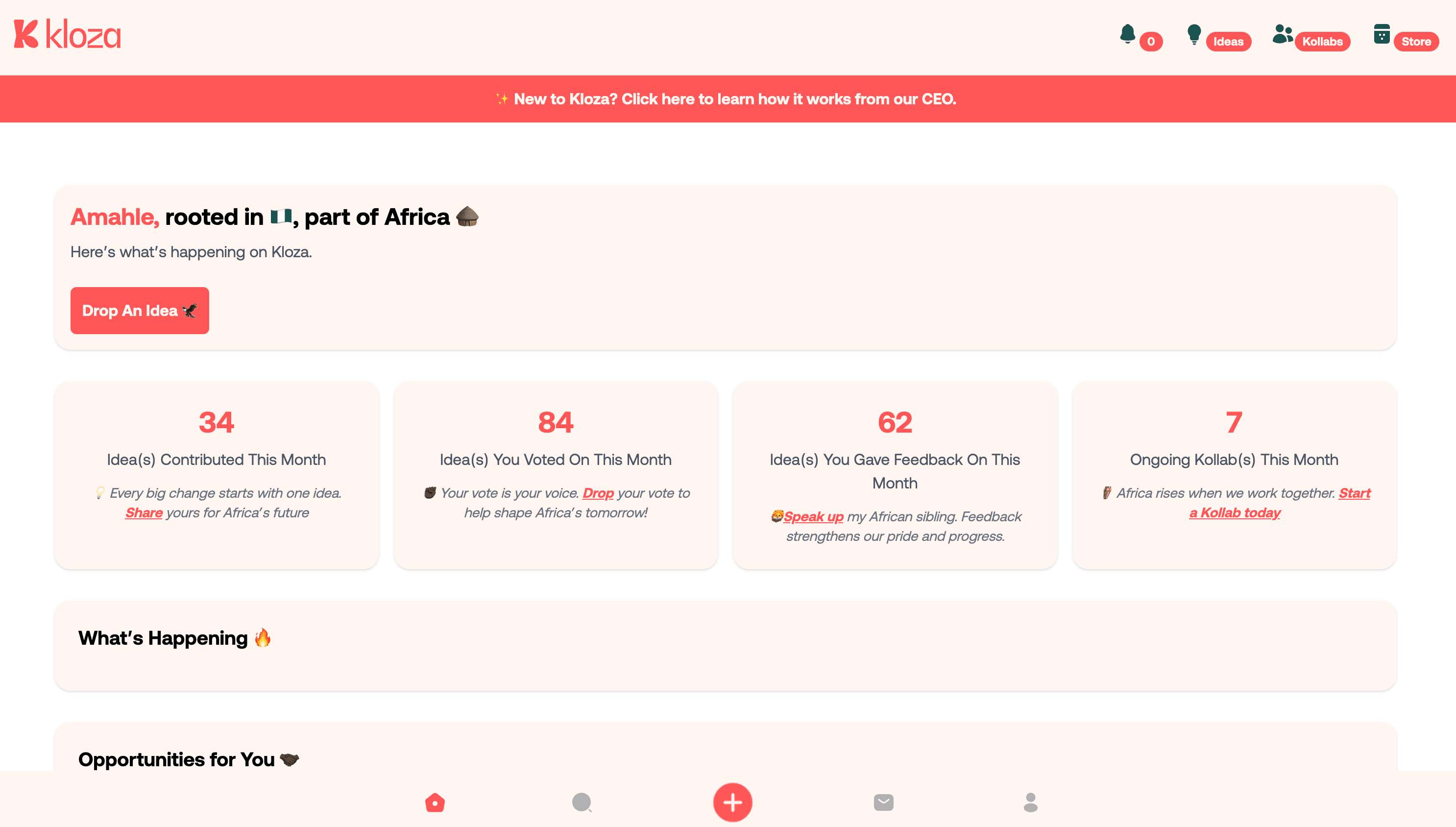Click the Share link for contributing ideas
Screen dimensions: 1456x827
144,512
